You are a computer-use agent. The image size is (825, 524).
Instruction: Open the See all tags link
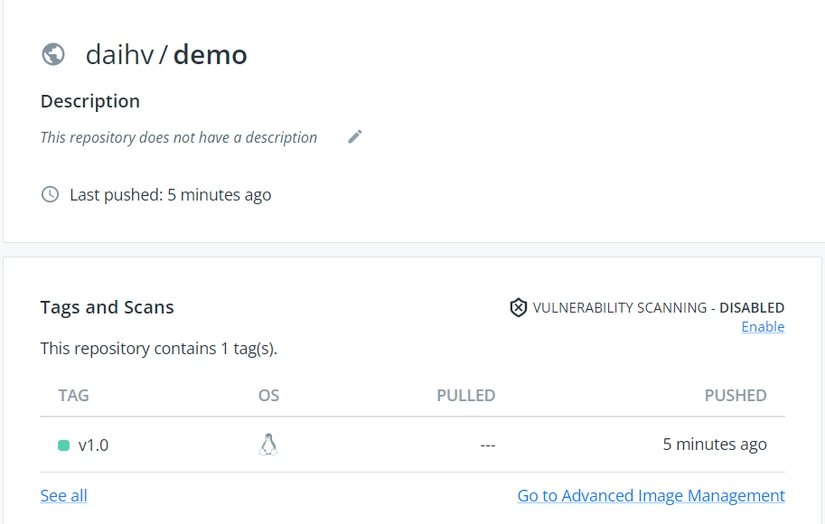tap(64, 496)
